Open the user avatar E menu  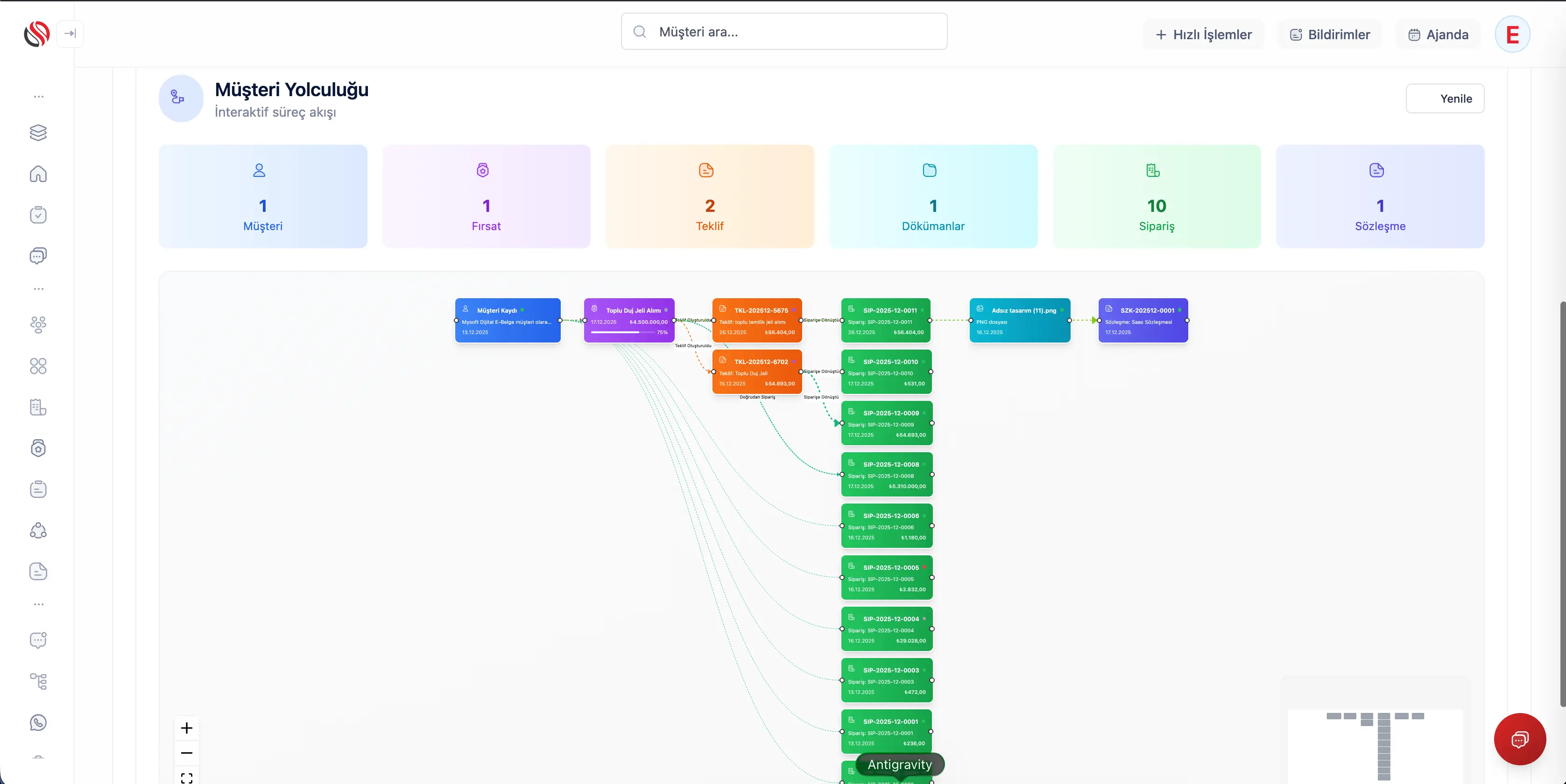pyautogui.click(x=1512, y=35)
